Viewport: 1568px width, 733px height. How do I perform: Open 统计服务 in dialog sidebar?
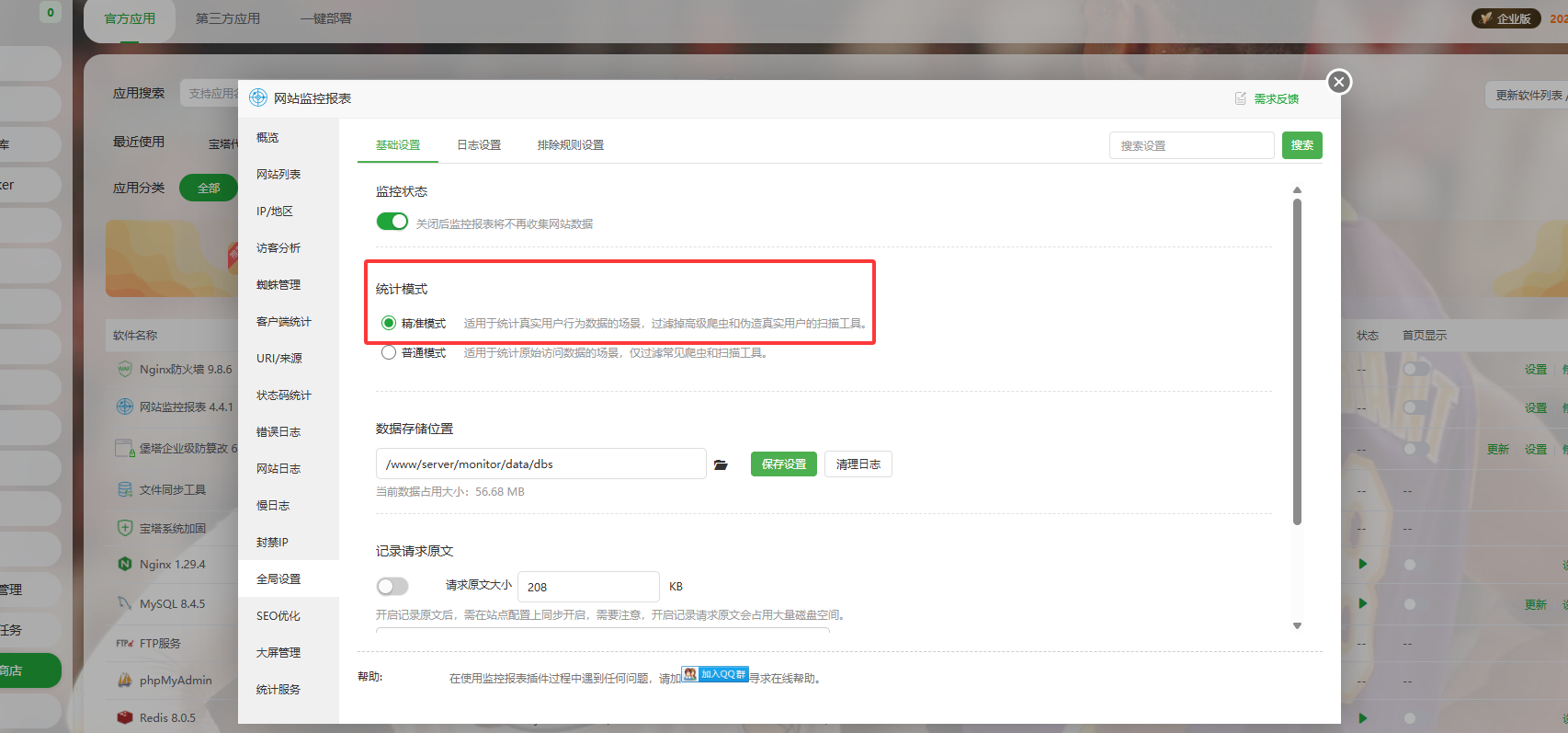coord(289,689)
